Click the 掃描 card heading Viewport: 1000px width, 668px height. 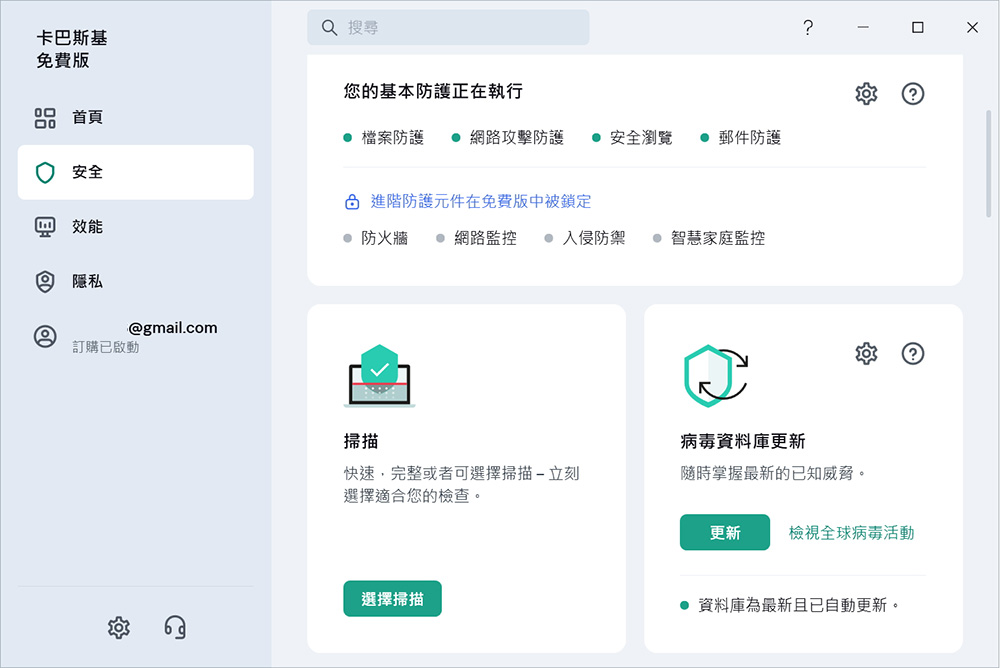point(361,441)
